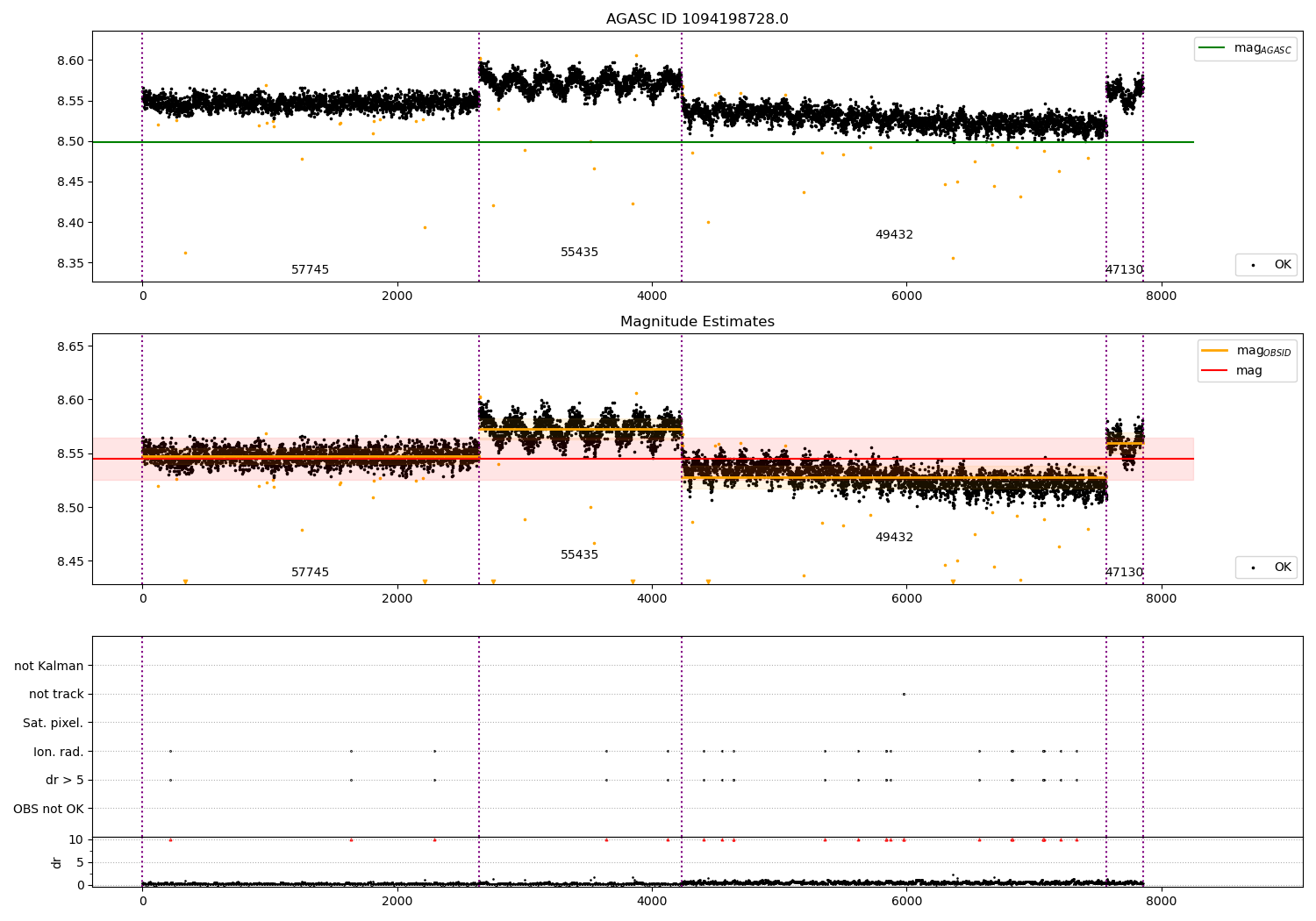The width and height of the screenshot is (1316, 921).
Task: Click the 'OBS not OK' axis label
Action: click(48, 809)
